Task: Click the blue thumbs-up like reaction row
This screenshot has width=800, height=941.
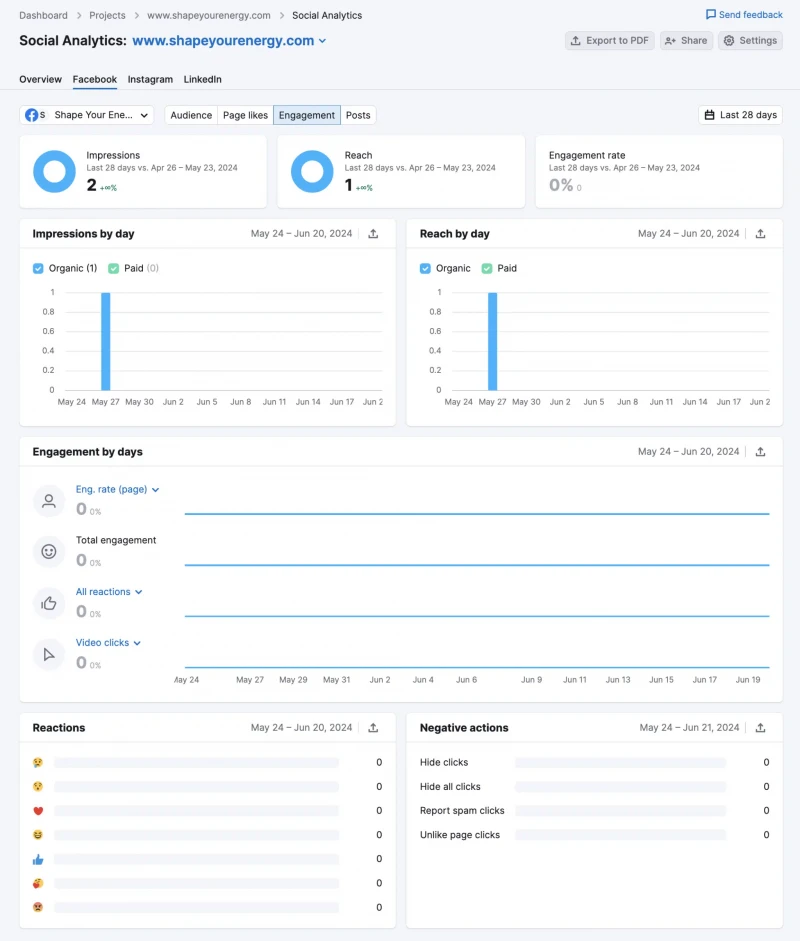Action: click(x=207, y=859)
